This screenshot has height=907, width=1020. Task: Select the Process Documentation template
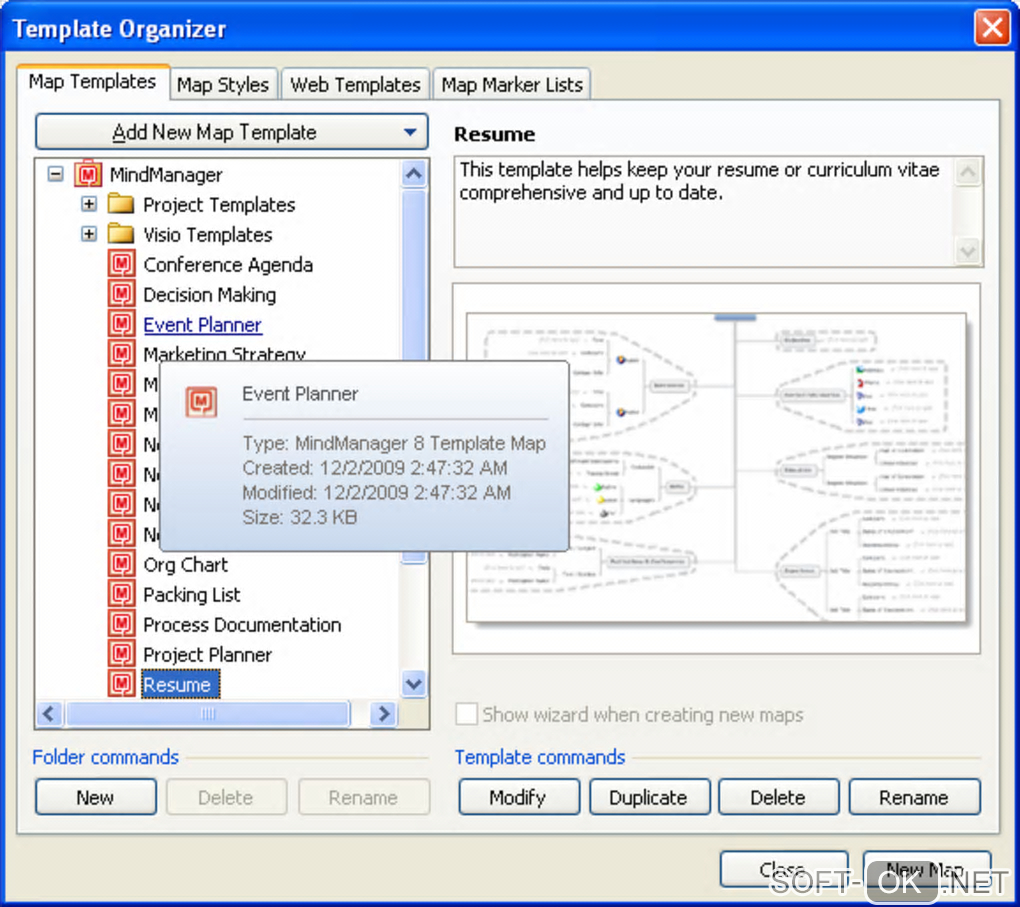click(x=242, y=625)
